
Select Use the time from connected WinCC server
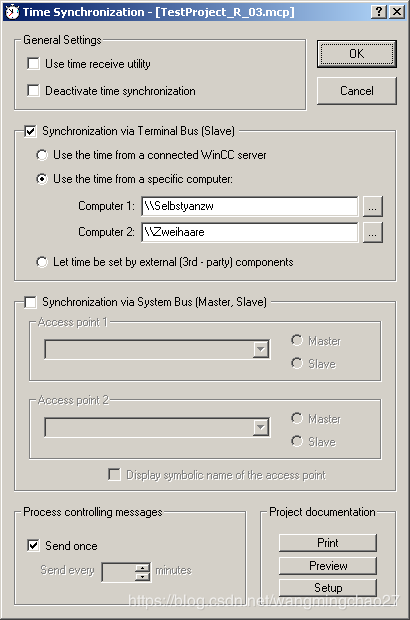click(42, 155)
